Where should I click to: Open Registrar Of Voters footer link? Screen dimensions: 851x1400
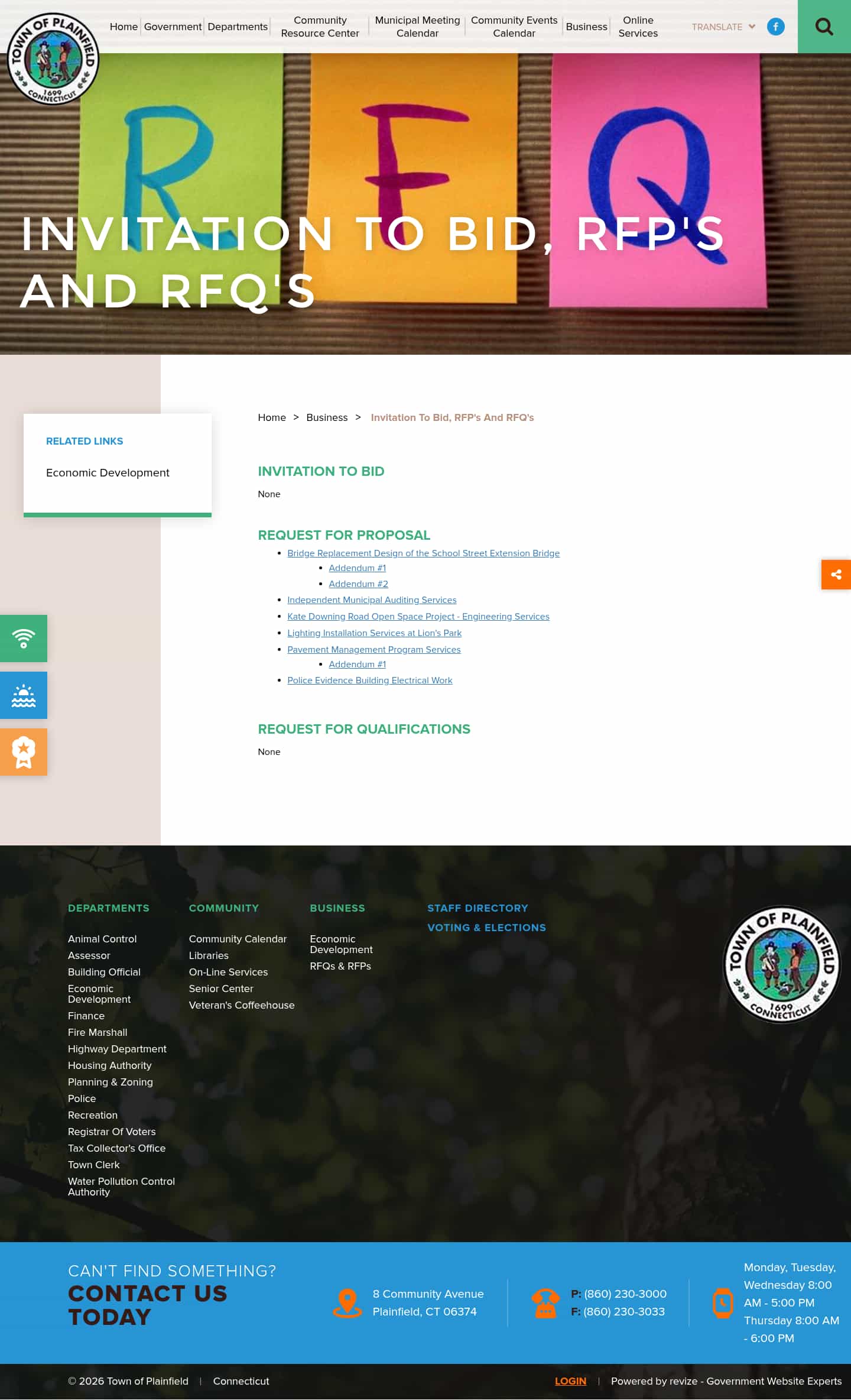coord(112,1132)
